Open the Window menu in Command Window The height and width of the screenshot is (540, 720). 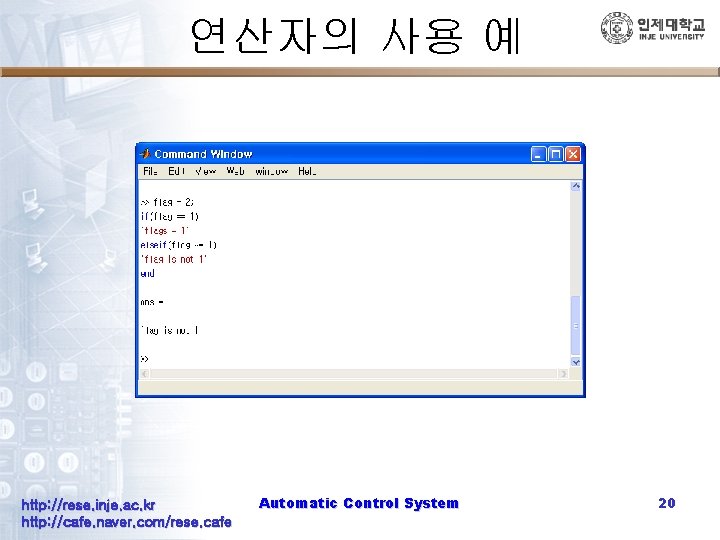click(x=271, y=171)
